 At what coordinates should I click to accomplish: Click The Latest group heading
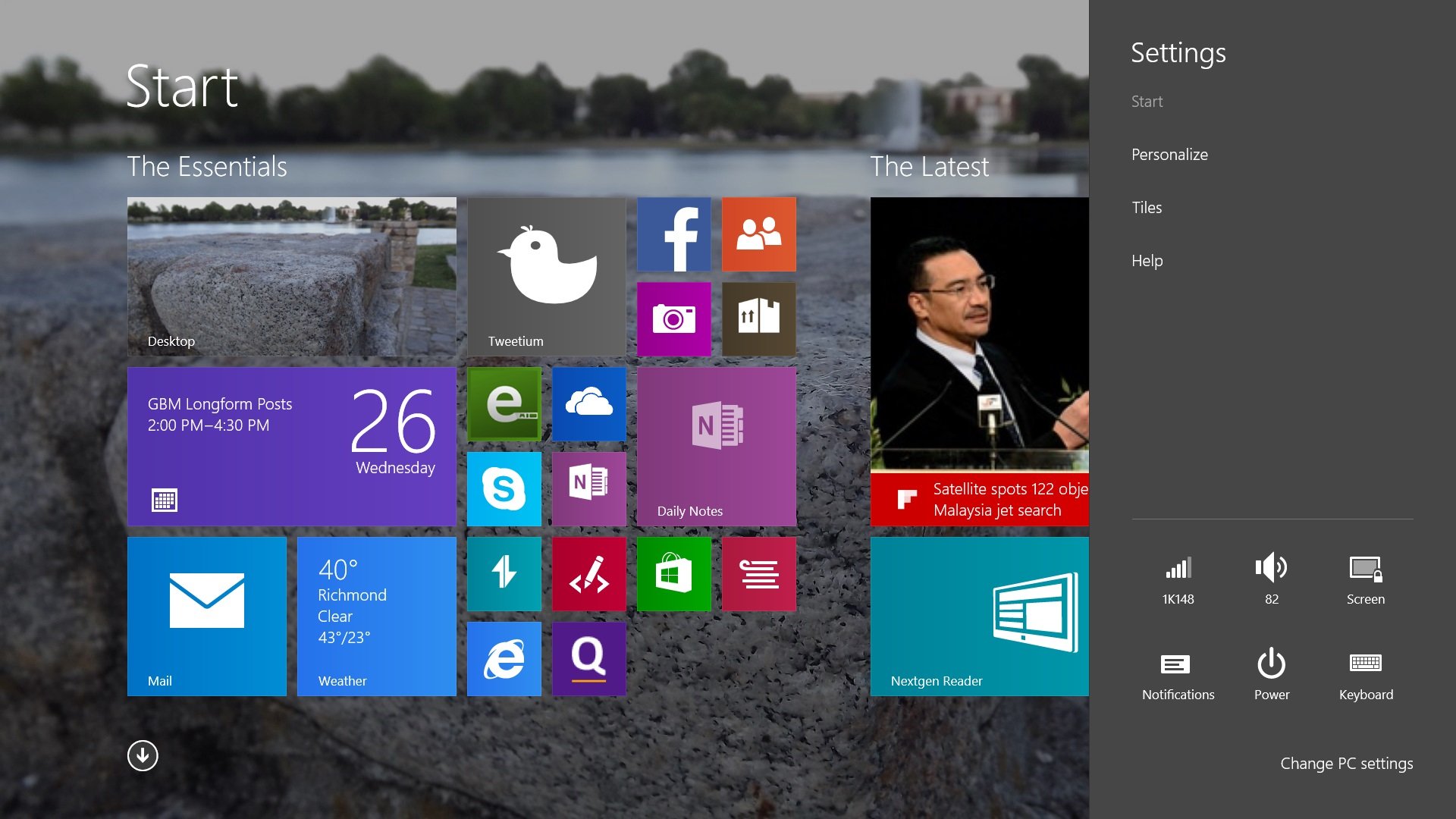pos(929,166)
